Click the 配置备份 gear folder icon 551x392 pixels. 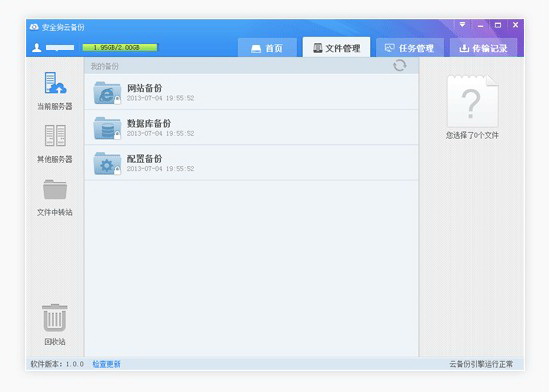107,163
